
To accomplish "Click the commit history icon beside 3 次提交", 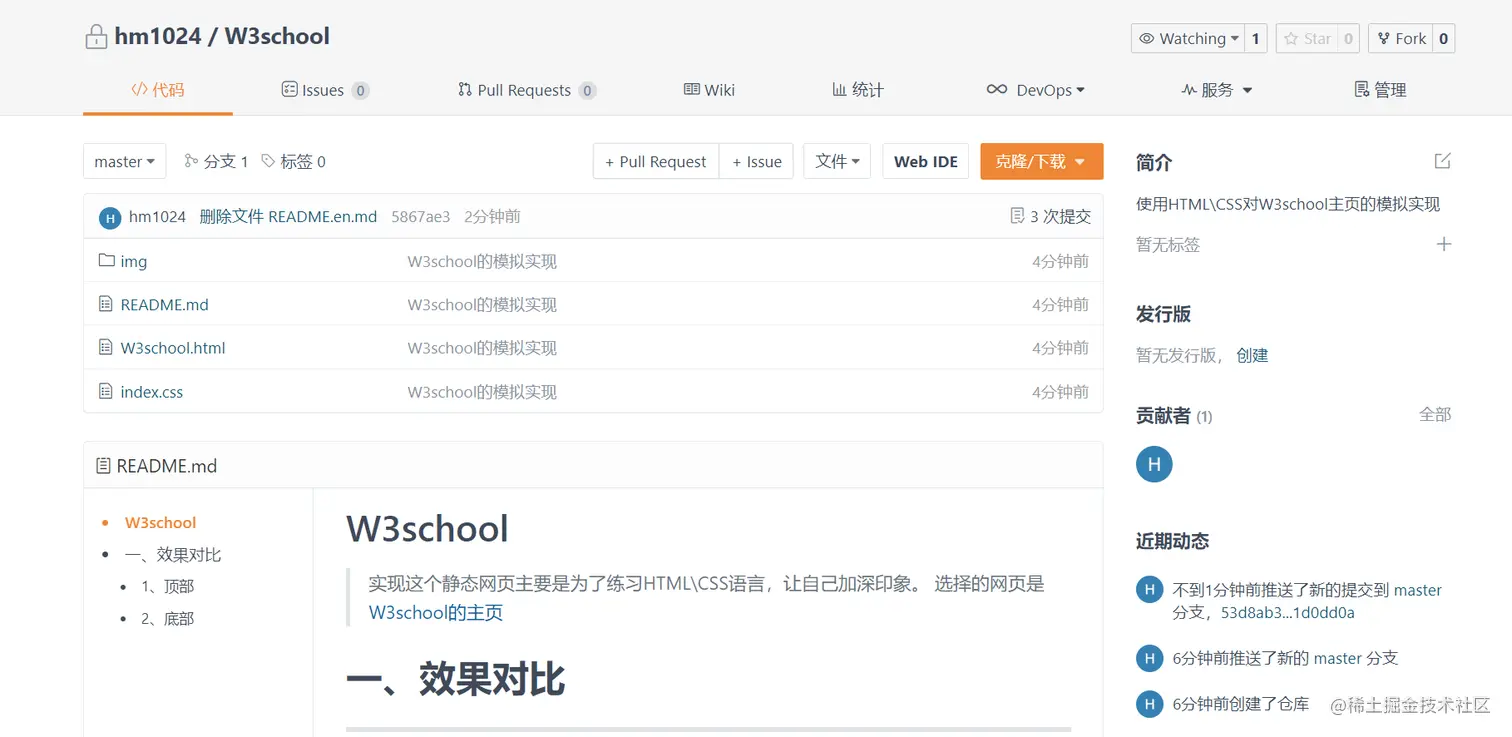I will [1019, 216].
